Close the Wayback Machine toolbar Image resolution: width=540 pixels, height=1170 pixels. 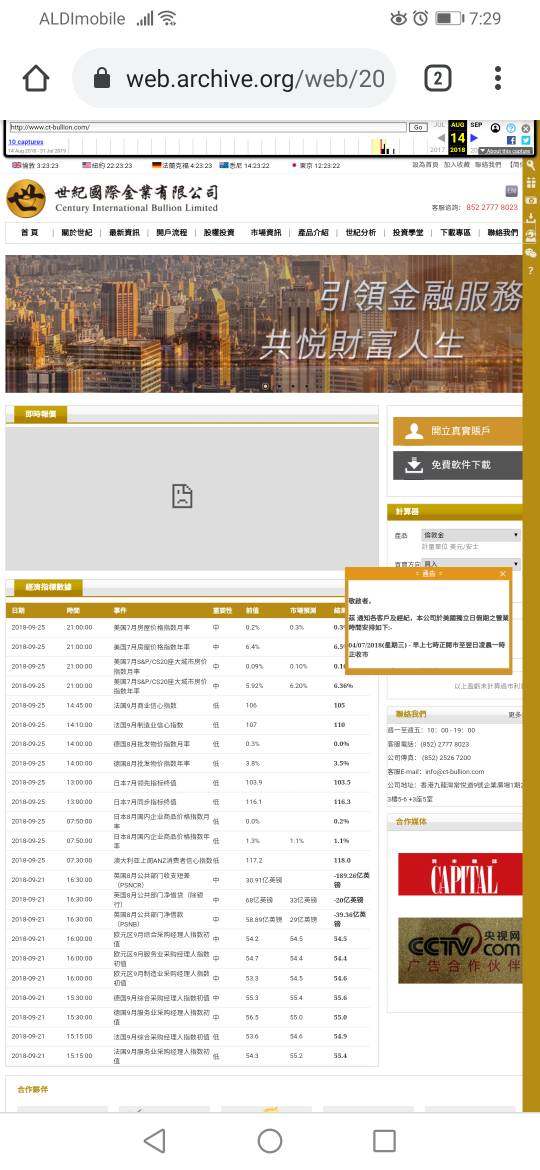525,128
